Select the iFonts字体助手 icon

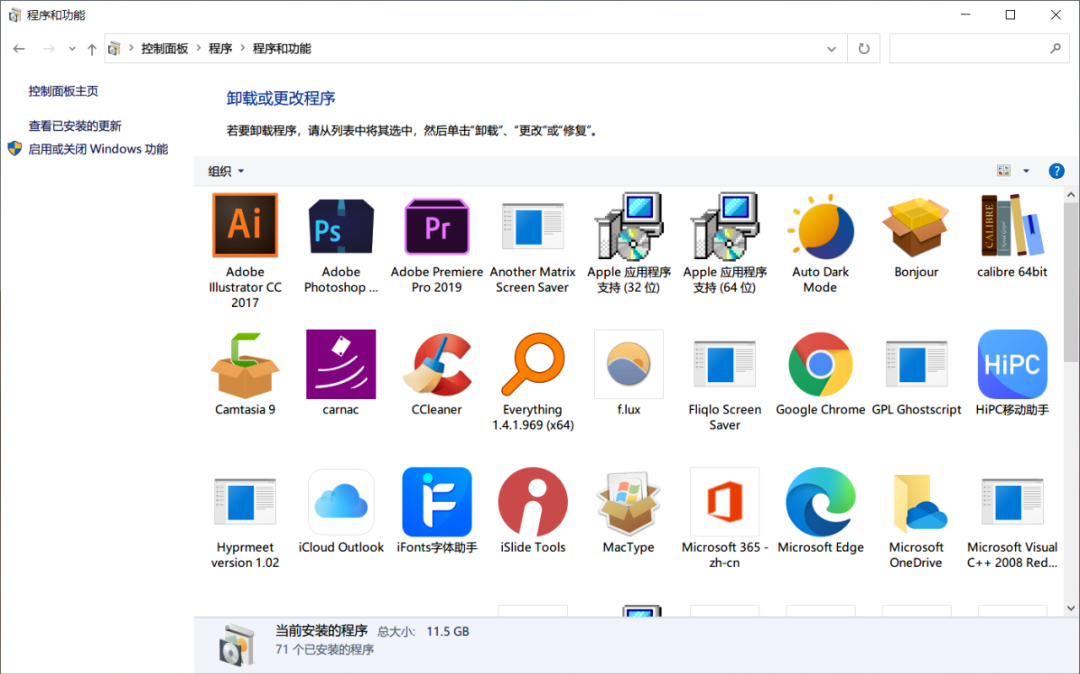437,502
